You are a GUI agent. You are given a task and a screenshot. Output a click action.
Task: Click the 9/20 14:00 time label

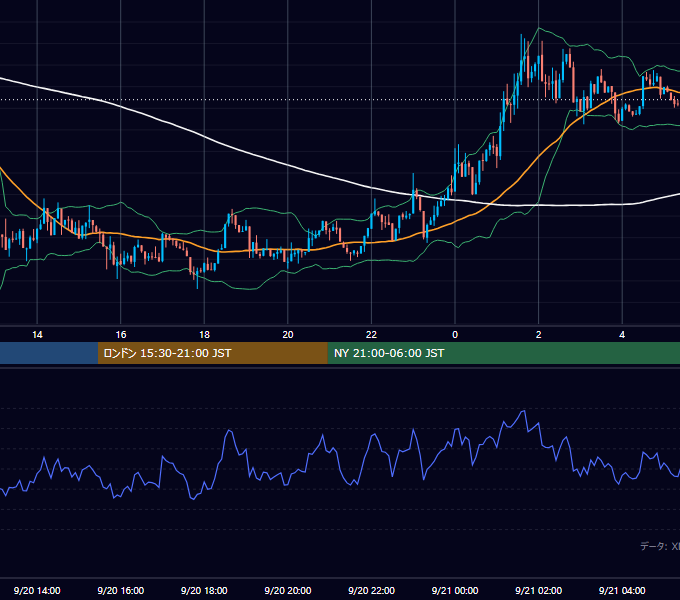coord(37,590)
